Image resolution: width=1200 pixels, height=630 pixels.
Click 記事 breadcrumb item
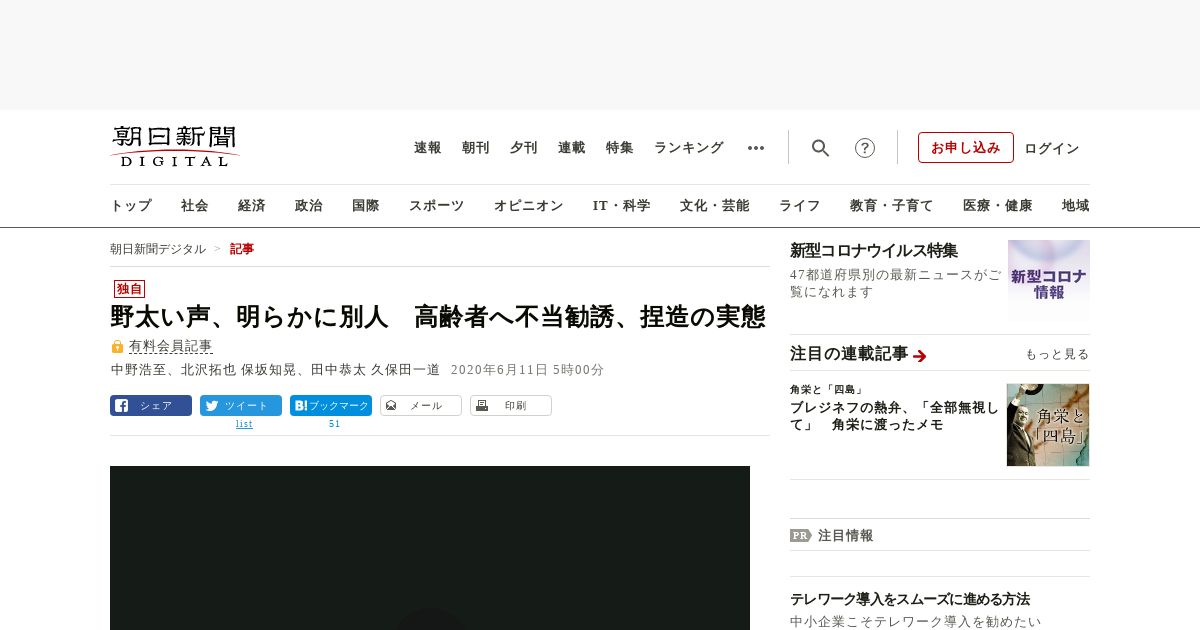pyautogui.click(x=242, y=249)
